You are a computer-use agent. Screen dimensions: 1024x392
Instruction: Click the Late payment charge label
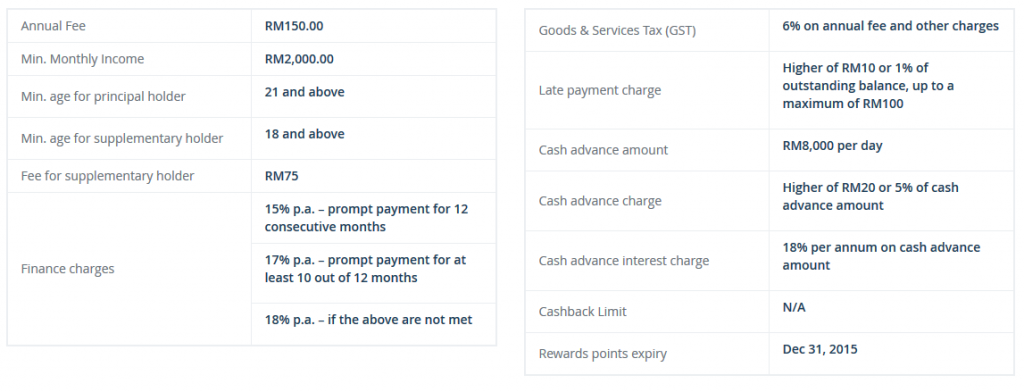point(600,90)
